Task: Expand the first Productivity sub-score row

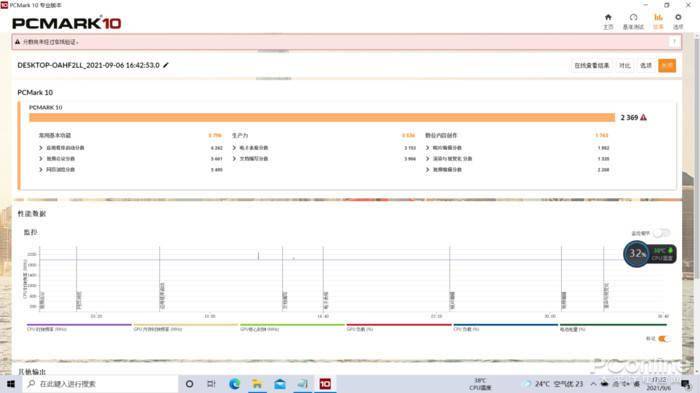Action: [234, 148]
